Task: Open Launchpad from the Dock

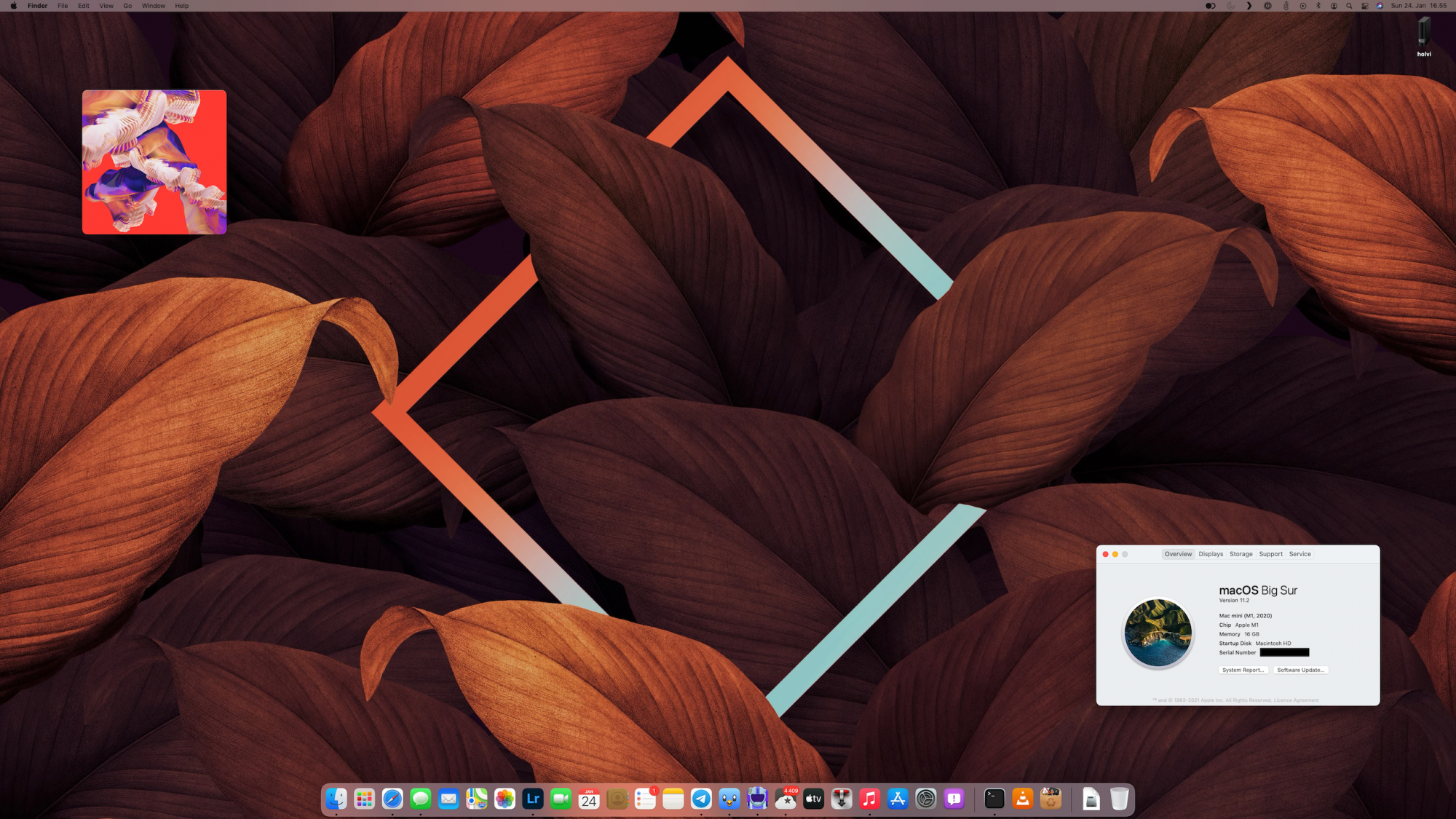Action: (364, 799)
